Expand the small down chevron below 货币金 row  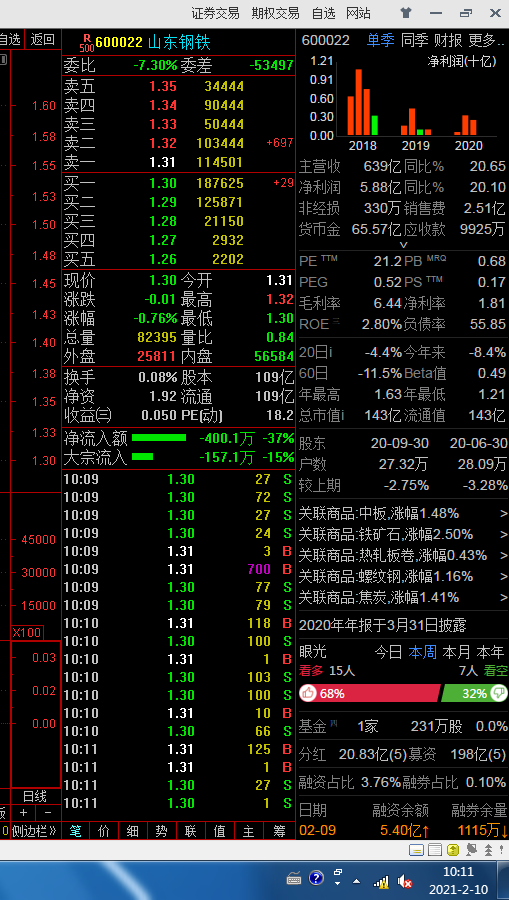click(x=403, y=245)
